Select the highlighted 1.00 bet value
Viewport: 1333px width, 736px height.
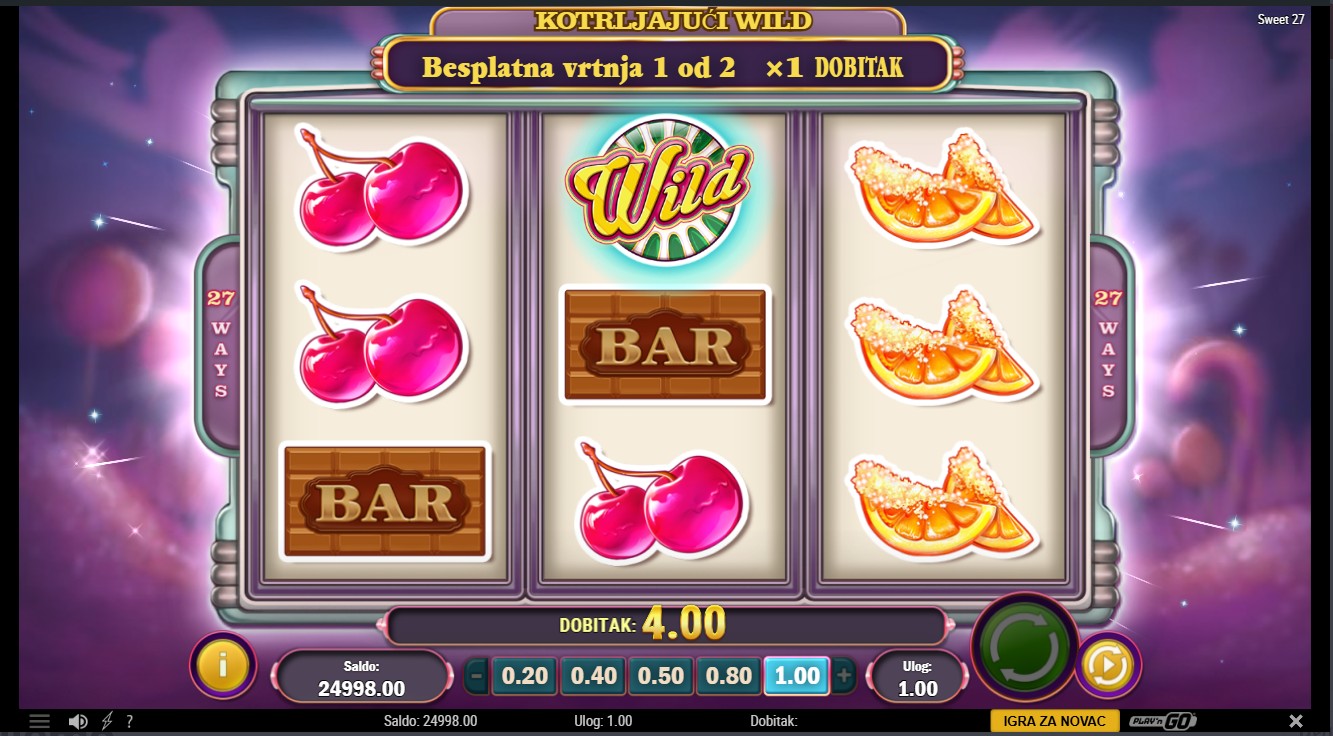pyautogui.click(x=797, y=676)
